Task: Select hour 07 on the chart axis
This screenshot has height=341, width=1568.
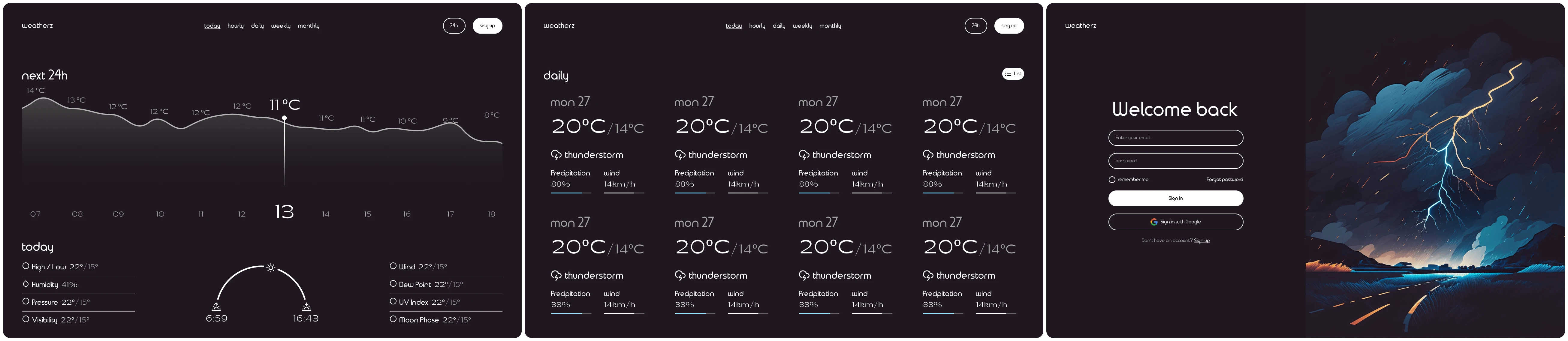Action: click(x=35, y=214)
